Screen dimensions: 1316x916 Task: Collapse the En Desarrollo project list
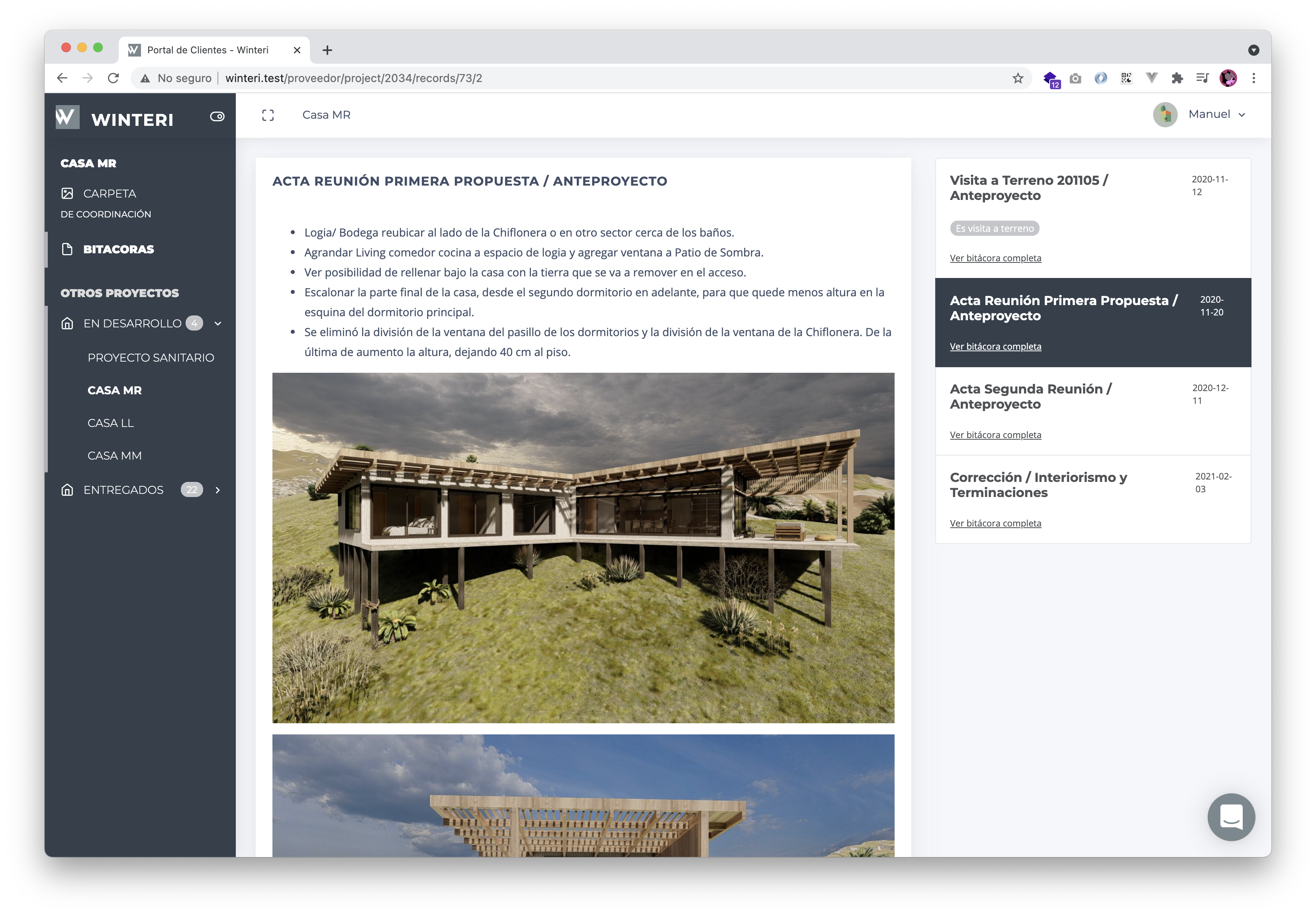218,324
